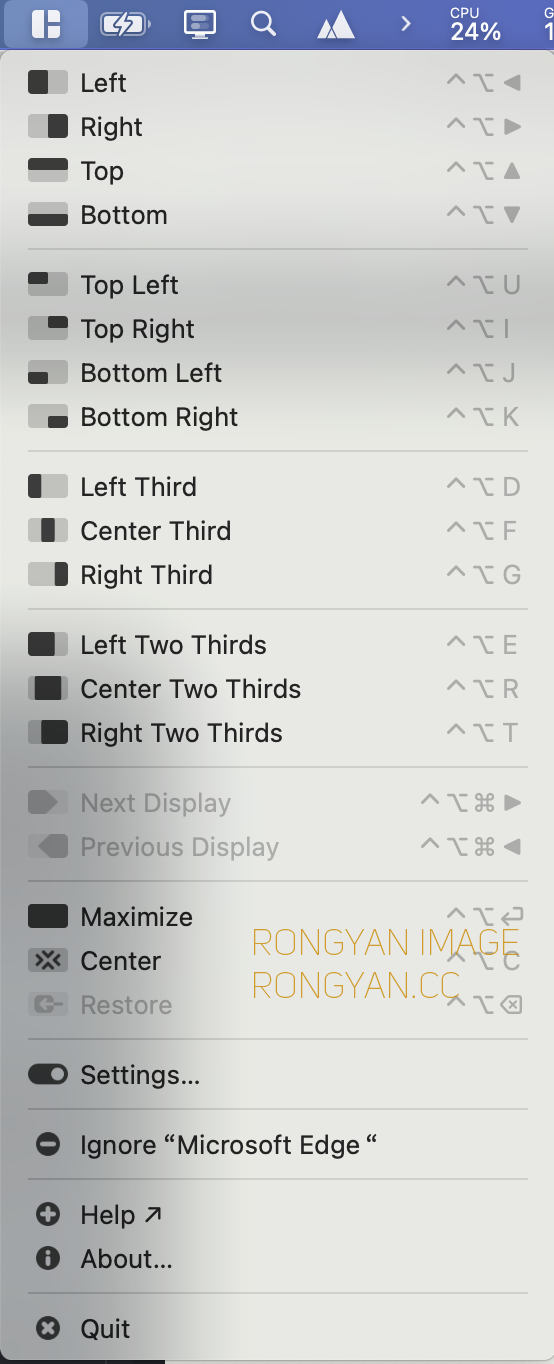The width and height of the screenshot is (554, 1364).
Task: Click the Rectangle icon in menu bar
Action: coord(45,24)
